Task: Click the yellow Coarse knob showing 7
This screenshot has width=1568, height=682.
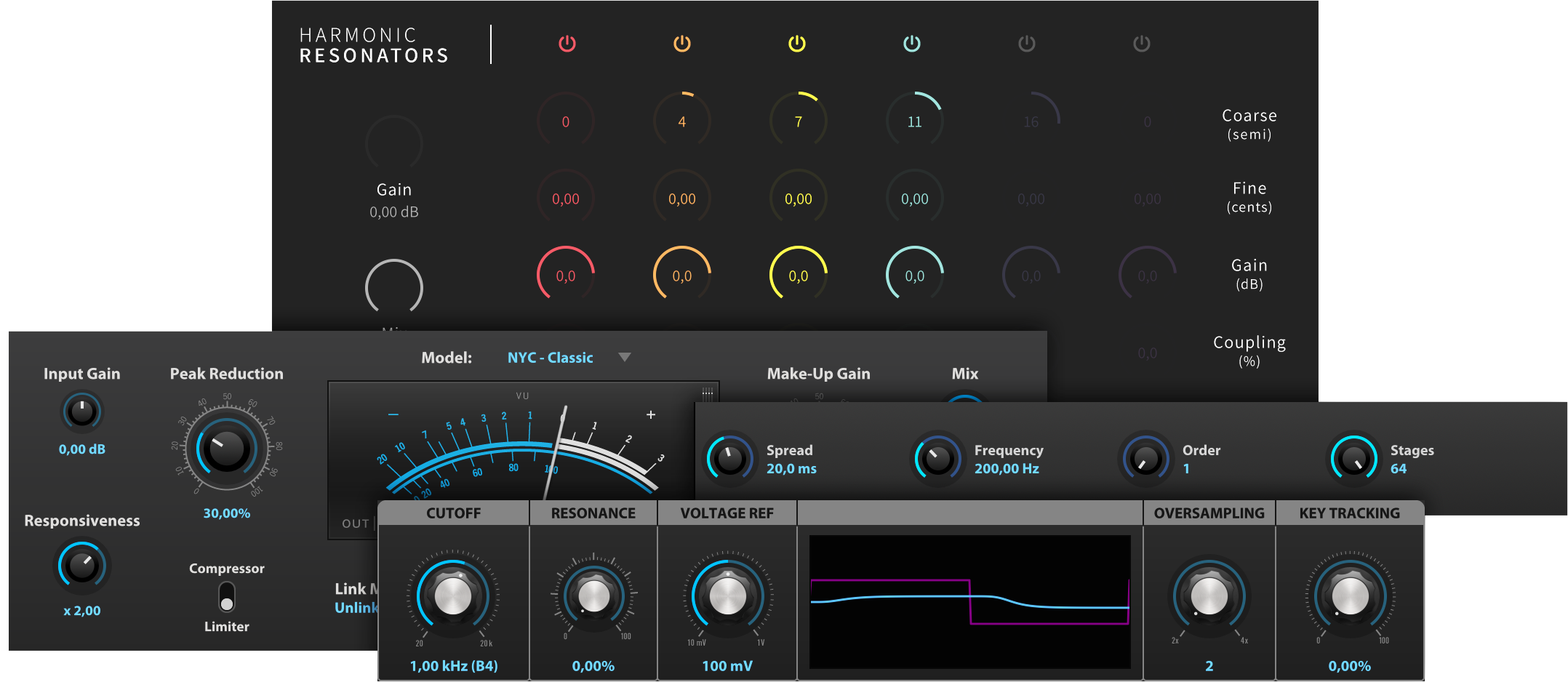Action: point(798,121)
